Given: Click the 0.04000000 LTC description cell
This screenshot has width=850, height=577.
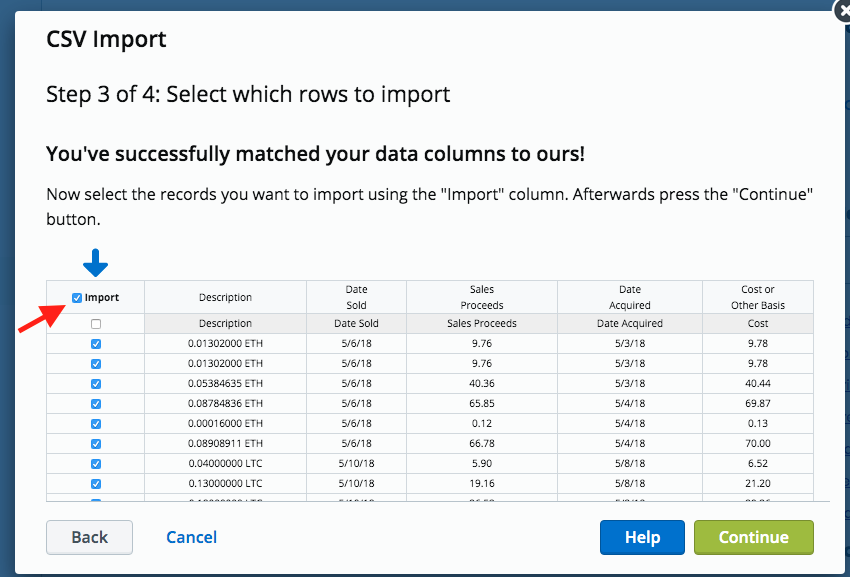Looking at the screenshot, I should click(226, 464).
